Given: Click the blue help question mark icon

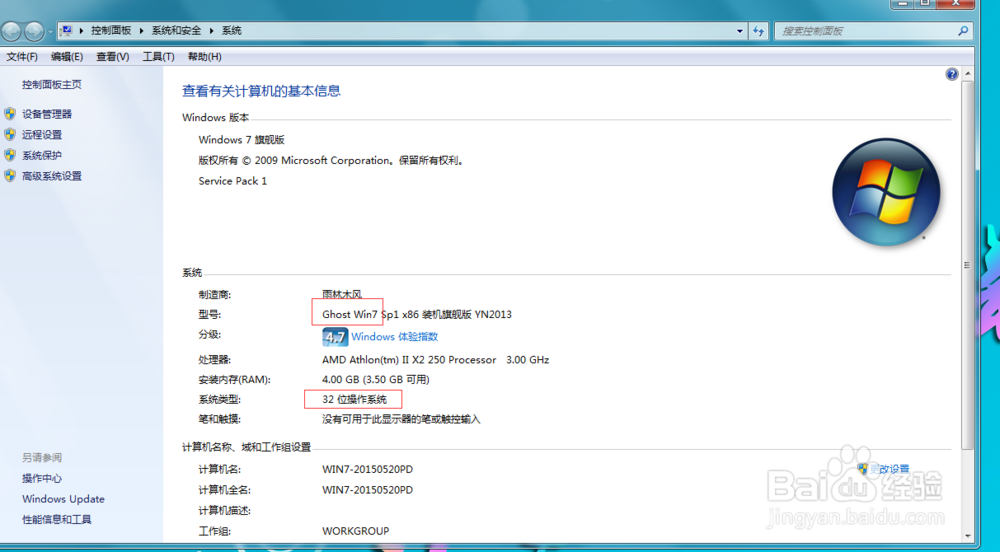Looking at the screenshot, I should pyautogui.click(x=952, y=74).
